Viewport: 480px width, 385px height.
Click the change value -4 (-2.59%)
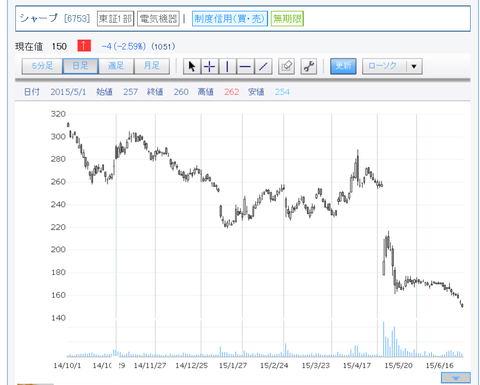[x=124, y=46]
